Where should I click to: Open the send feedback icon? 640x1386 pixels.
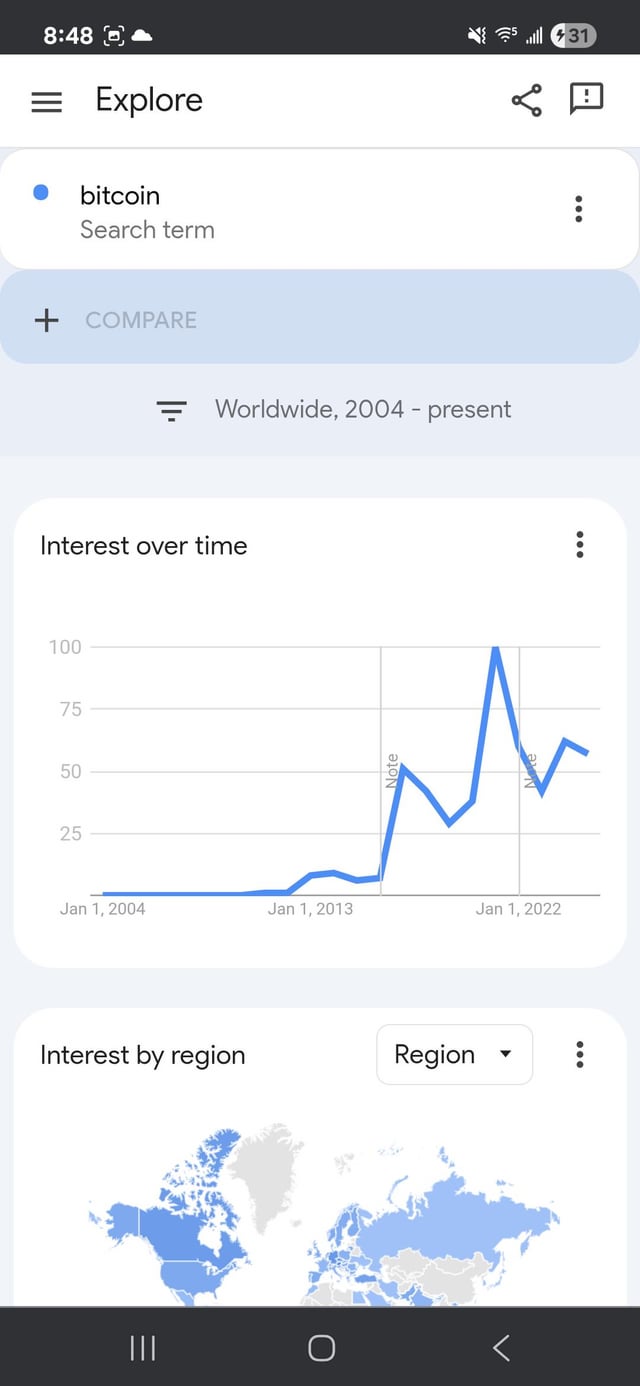pos(586,99)
